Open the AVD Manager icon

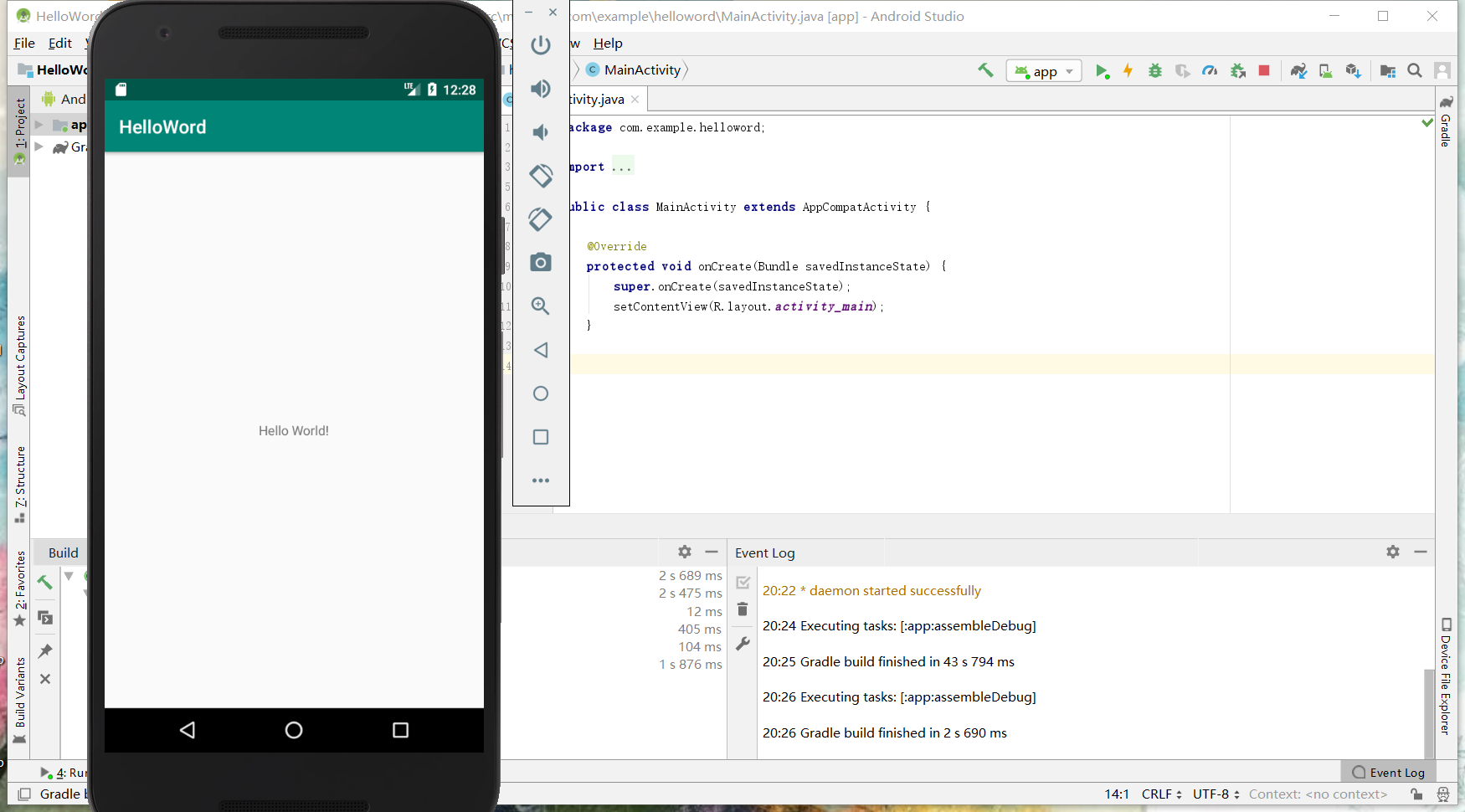1326,71
